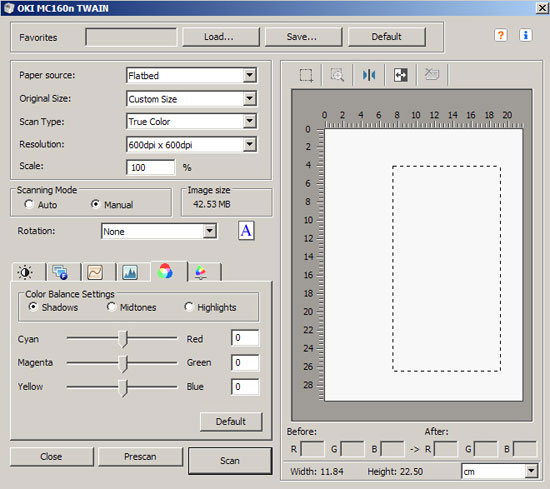Image resolution: width=550 pixels, height=489 pixels.
Task: Select the Color Balance tab
Action: point(165,272)
